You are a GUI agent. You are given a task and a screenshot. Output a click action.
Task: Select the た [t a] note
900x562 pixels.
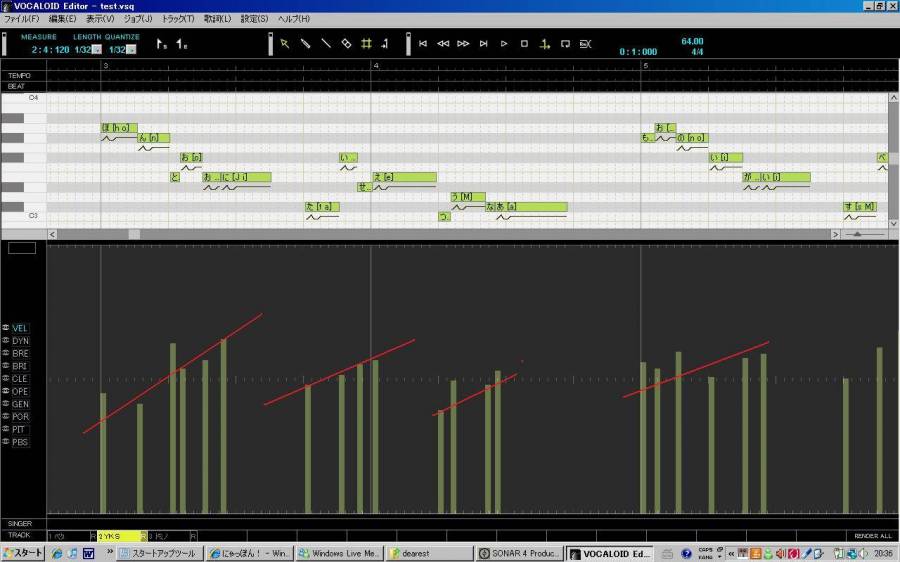[x=322, y=207]
